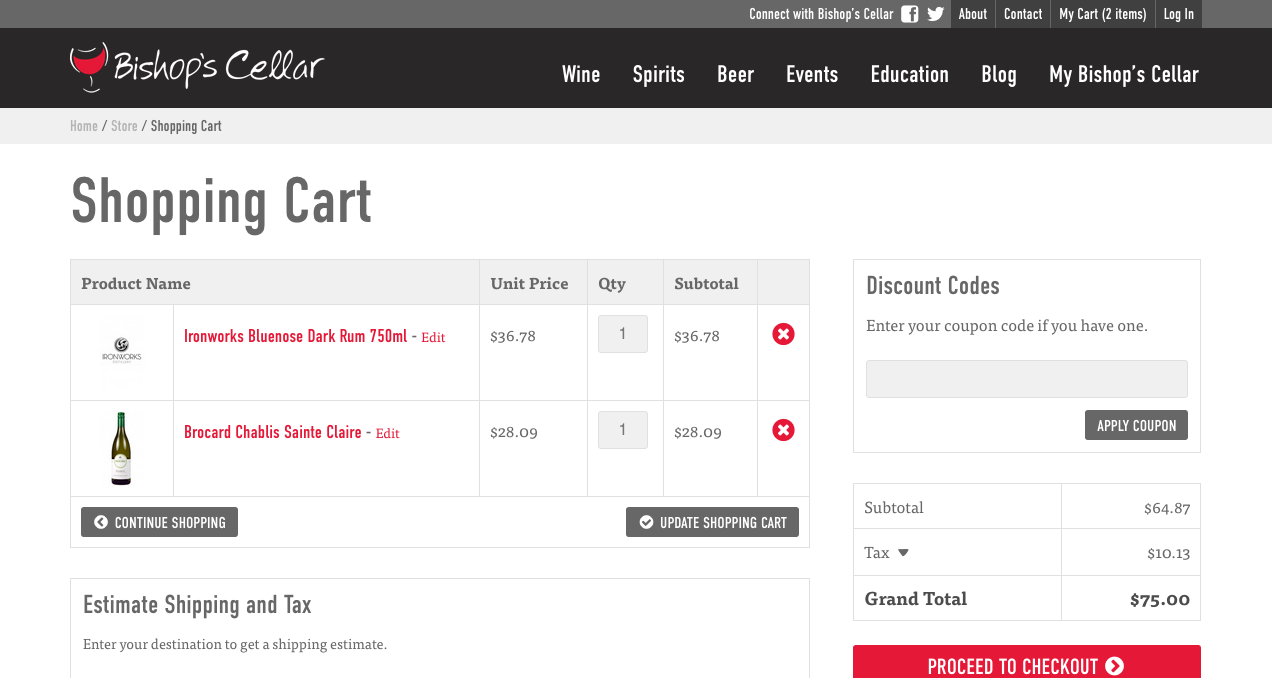This screenshot has height=678, width=1272.
Task: Click the Brocard unit price $28.09
Action: pyautogui.click(x=514, y=432)
